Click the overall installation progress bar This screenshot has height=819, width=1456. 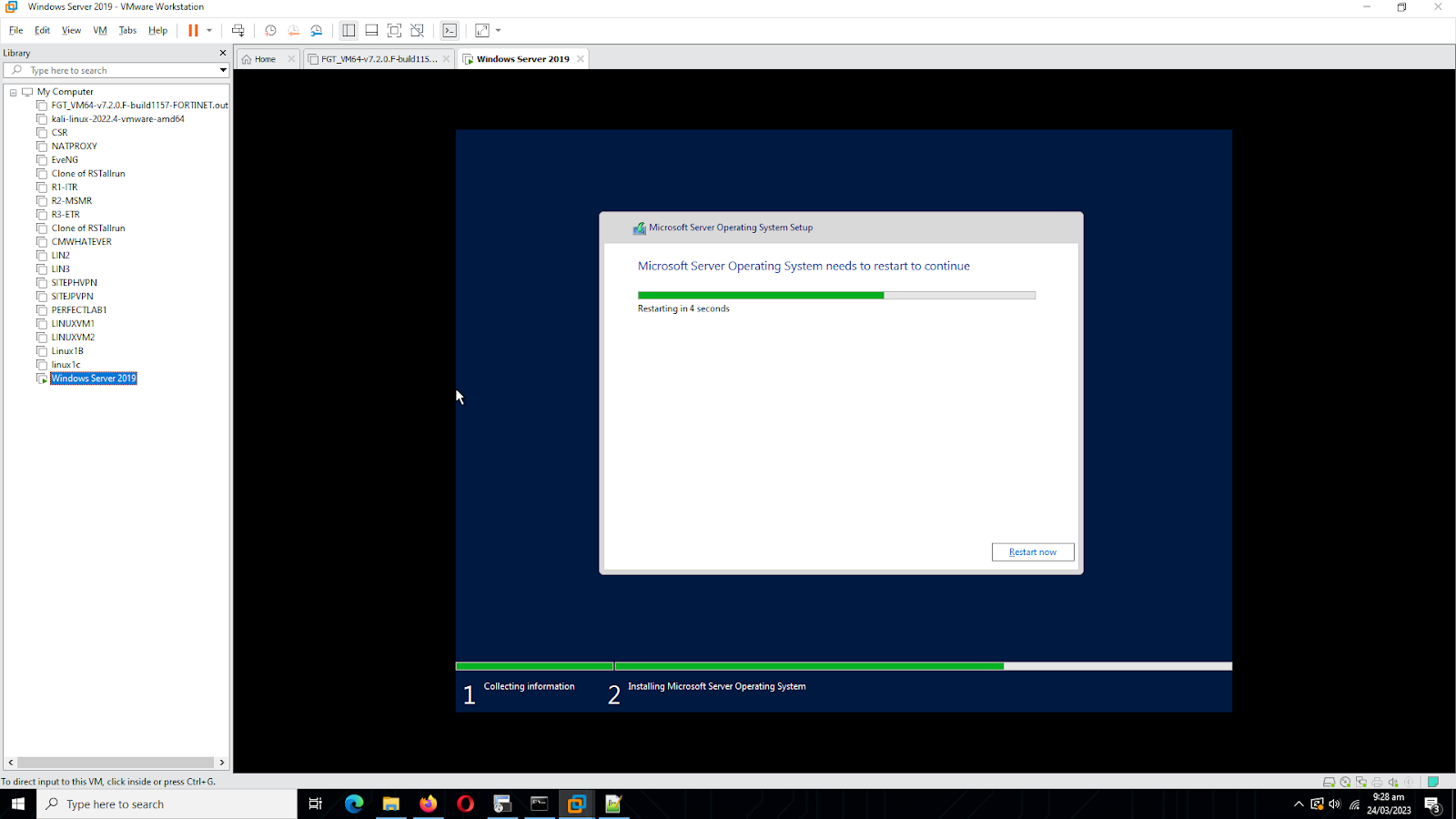pyautogui.click(x=844, y=666)
